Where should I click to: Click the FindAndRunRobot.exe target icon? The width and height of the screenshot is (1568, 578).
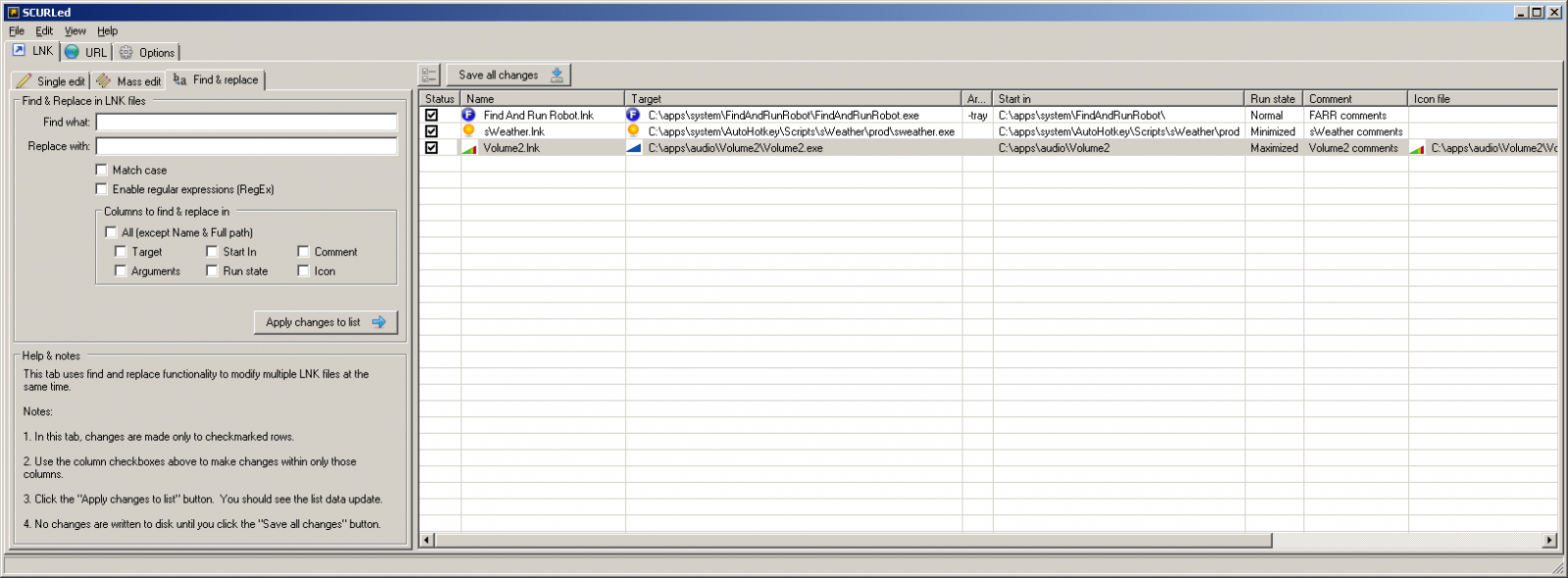click(x=633, y=115)
